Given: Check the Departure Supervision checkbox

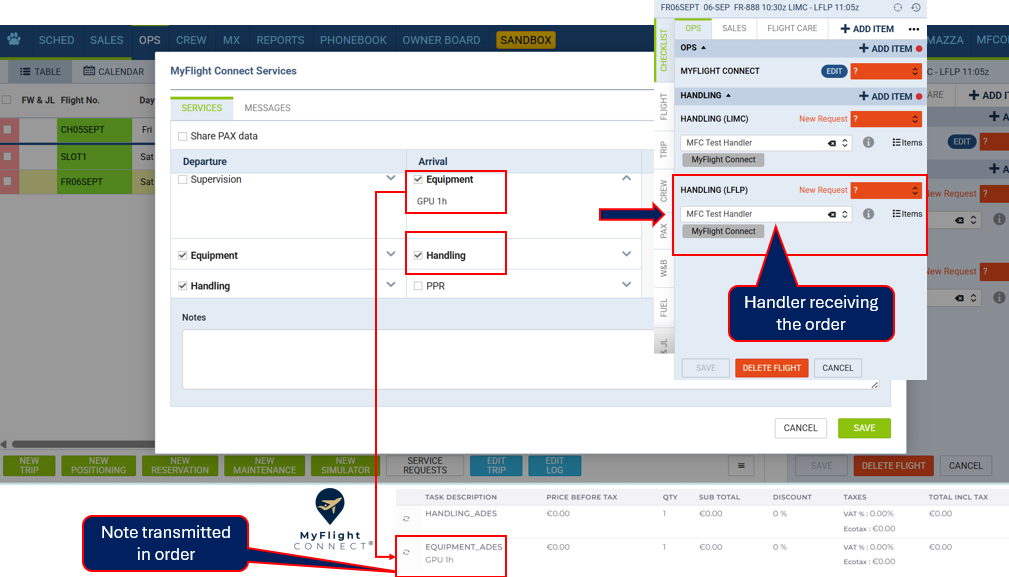Looking at the screenshot, I should (x=182, y=180).
